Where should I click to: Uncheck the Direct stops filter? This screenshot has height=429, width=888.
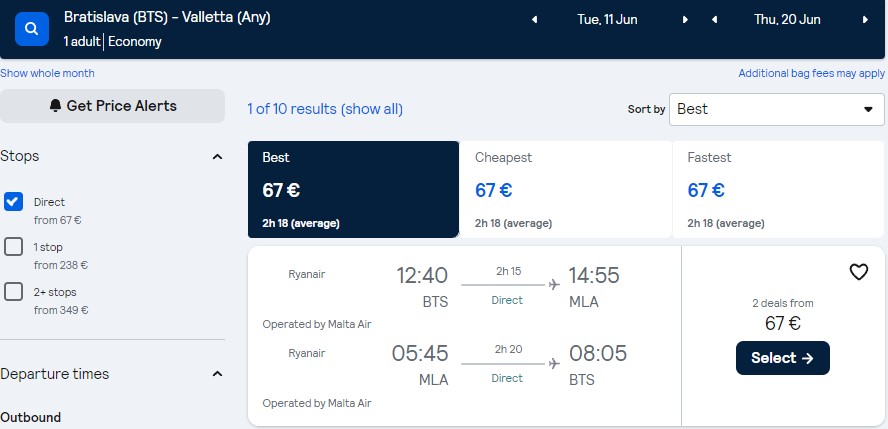click(14, 201)
